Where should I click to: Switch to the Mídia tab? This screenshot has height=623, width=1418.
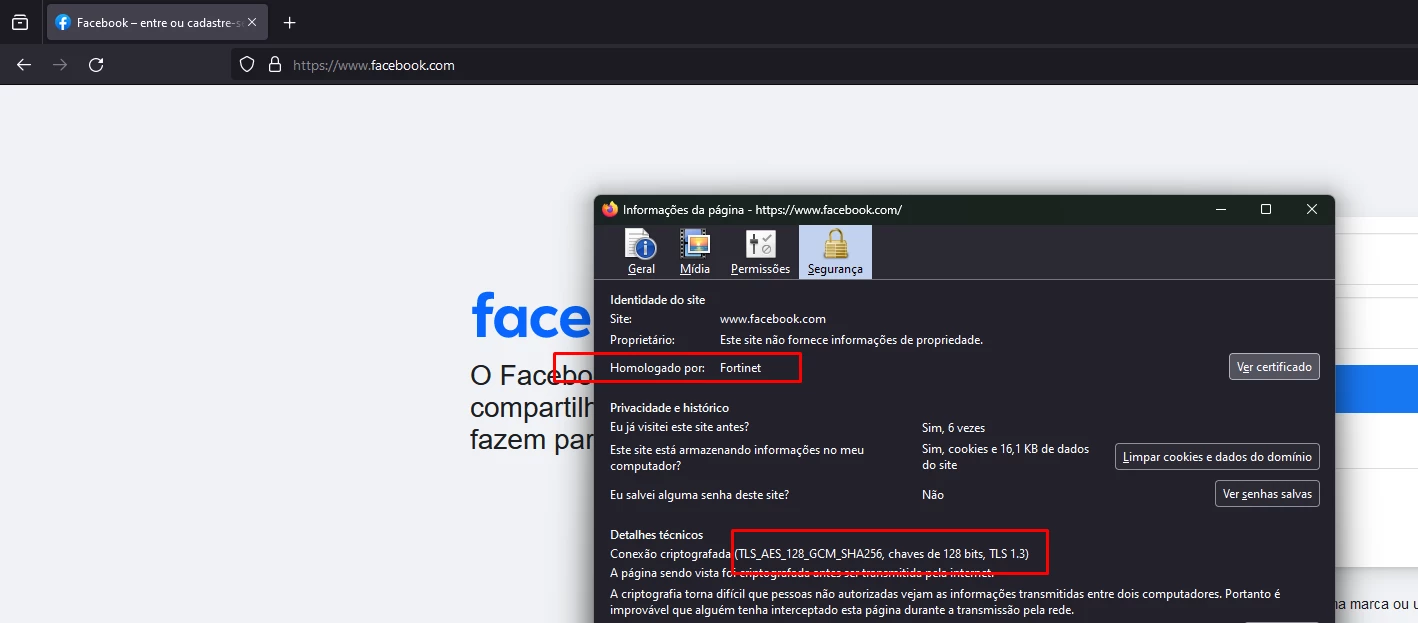(x=695, y=252)
